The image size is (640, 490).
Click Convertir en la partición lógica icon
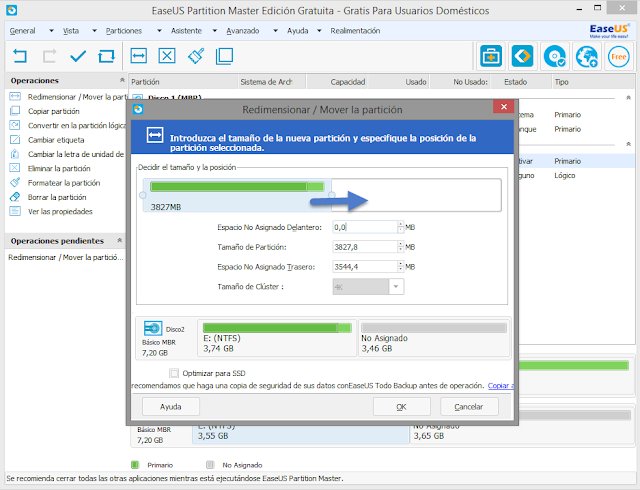[15, 125]
